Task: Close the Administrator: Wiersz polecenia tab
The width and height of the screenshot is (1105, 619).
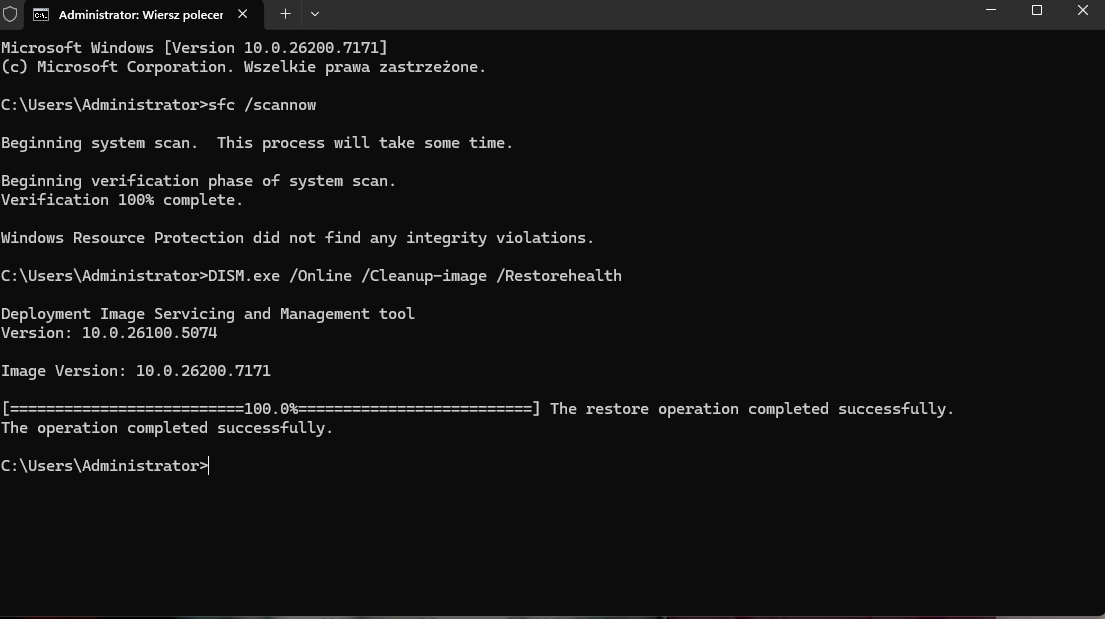Action: pyautogui.click(x=243, y=14)
